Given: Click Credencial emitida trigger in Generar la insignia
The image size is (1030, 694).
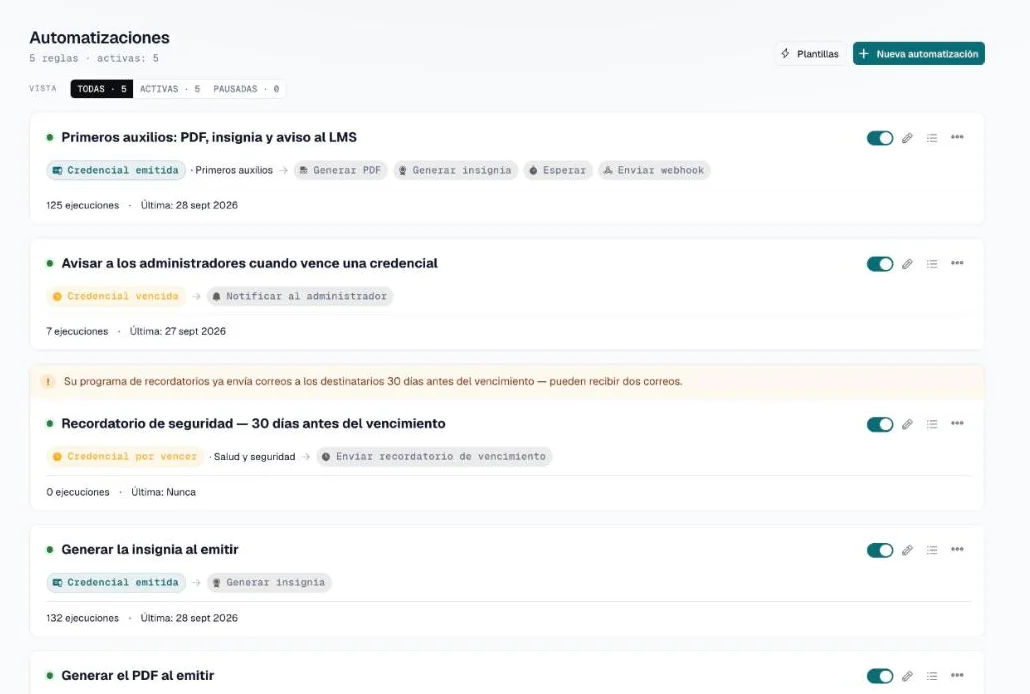Looking at the screenshot, I should coord(116,582).
